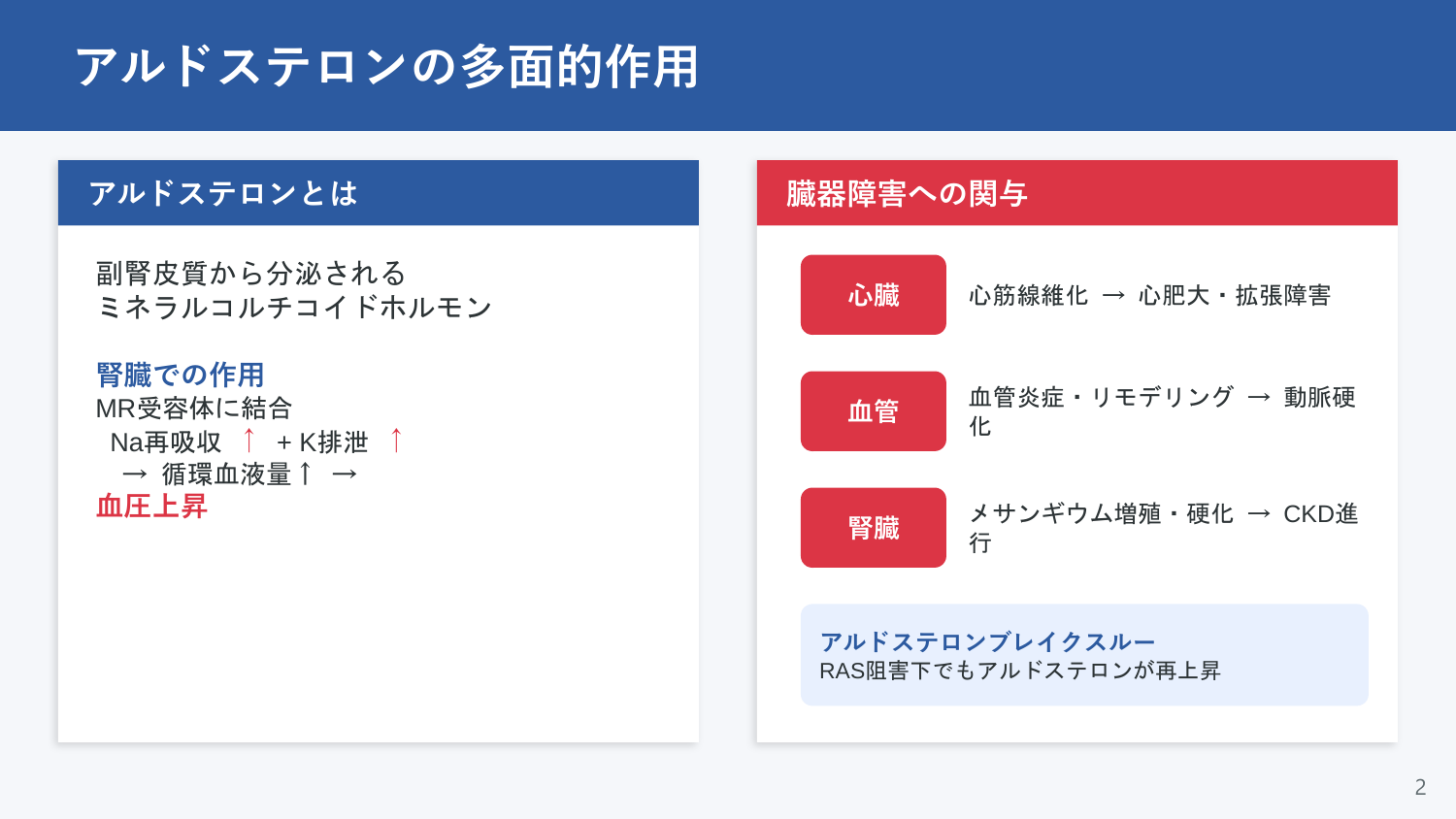1456x819 pixels.
Task: Click the red up arrow after K排泄
Action: (396, 441)
